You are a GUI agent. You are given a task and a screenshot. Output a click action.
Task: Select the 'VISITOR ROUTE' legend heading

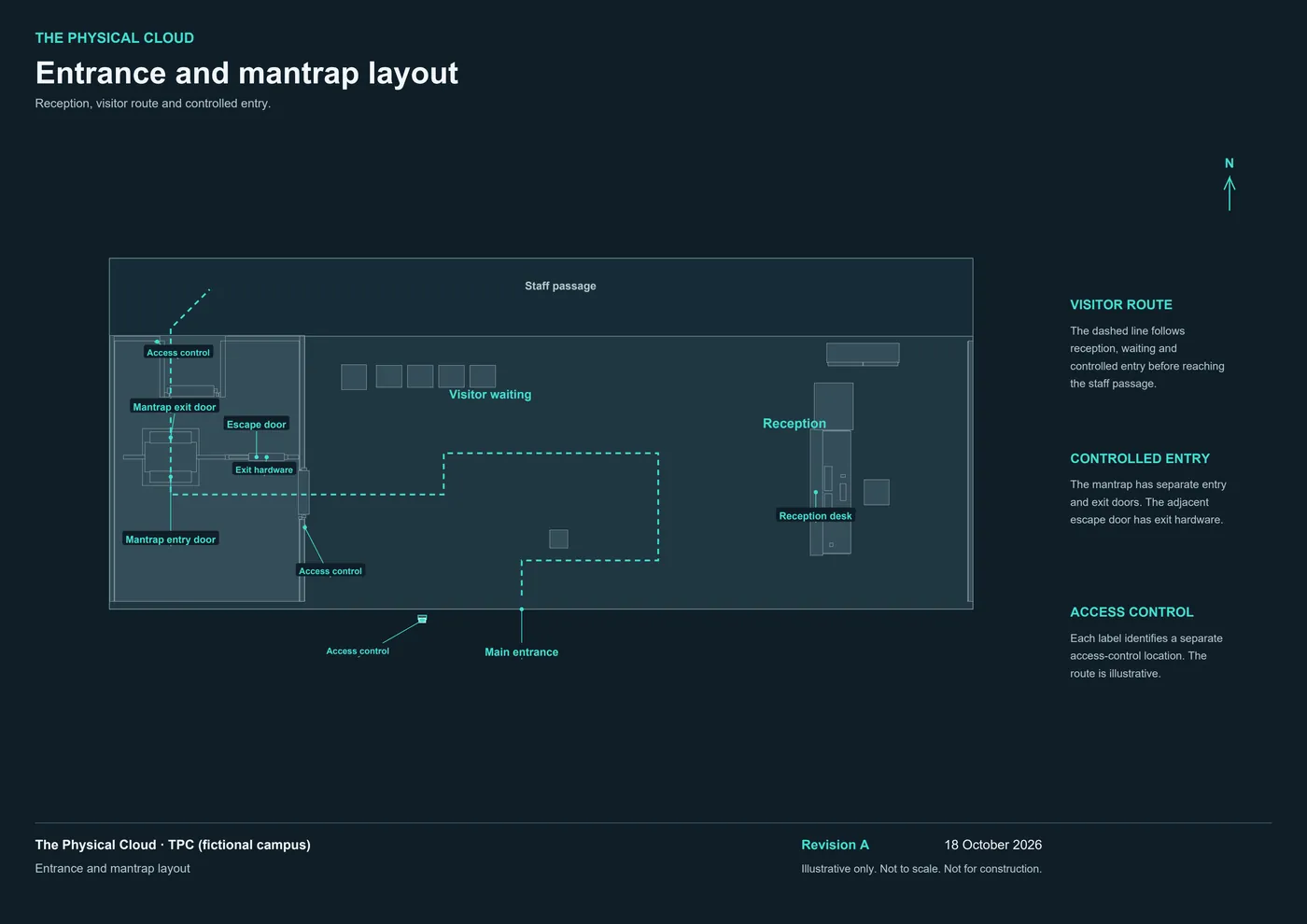pos(1121,305)
